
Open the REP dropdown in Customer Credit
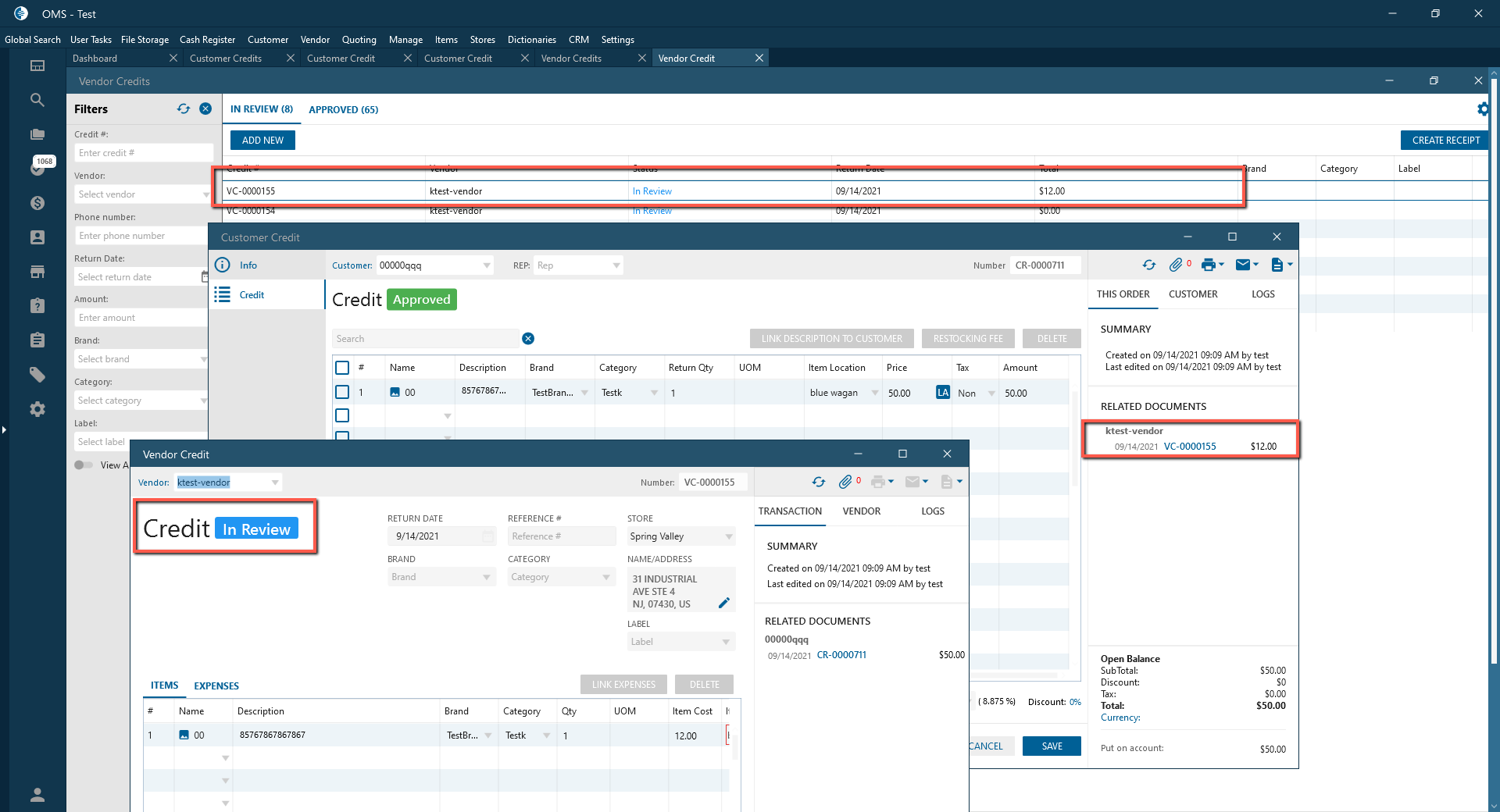[x=616, y=265]
